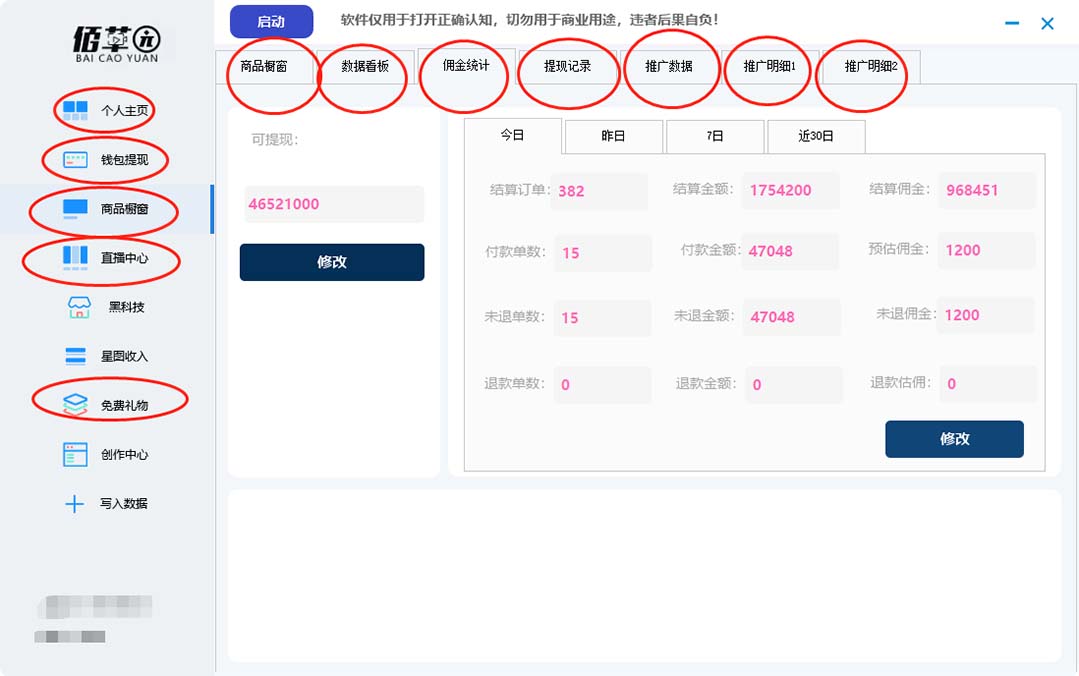The image size is (1079, 676).
Task: Open the 提现记录 tab
Action: pyautogui.click(x=567, y=67)
